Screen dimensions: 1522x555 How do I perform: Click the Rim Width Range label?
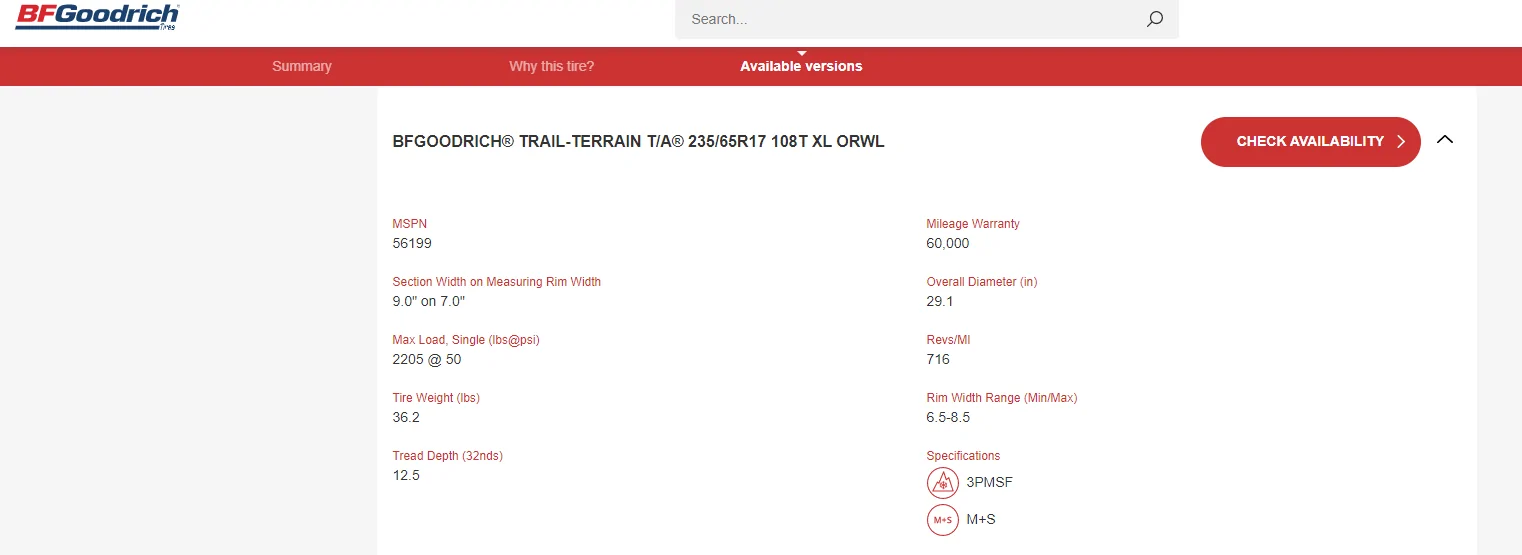tap(1001, 398)
